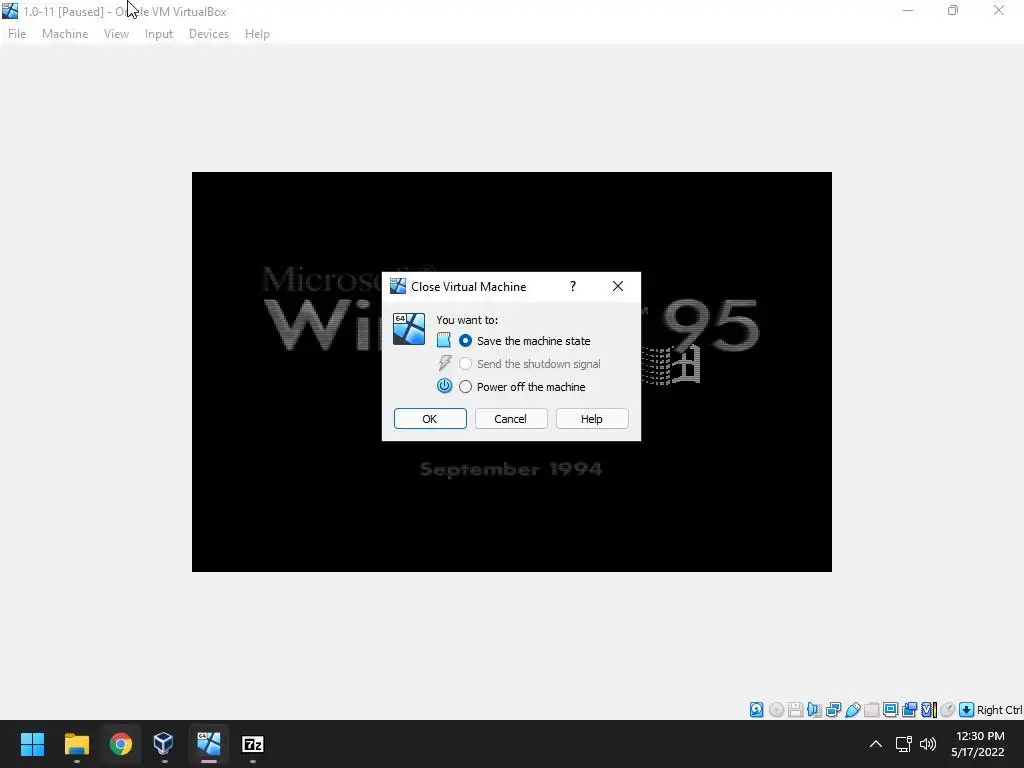Open 7-Zip from the taskbar

[253, 744]
